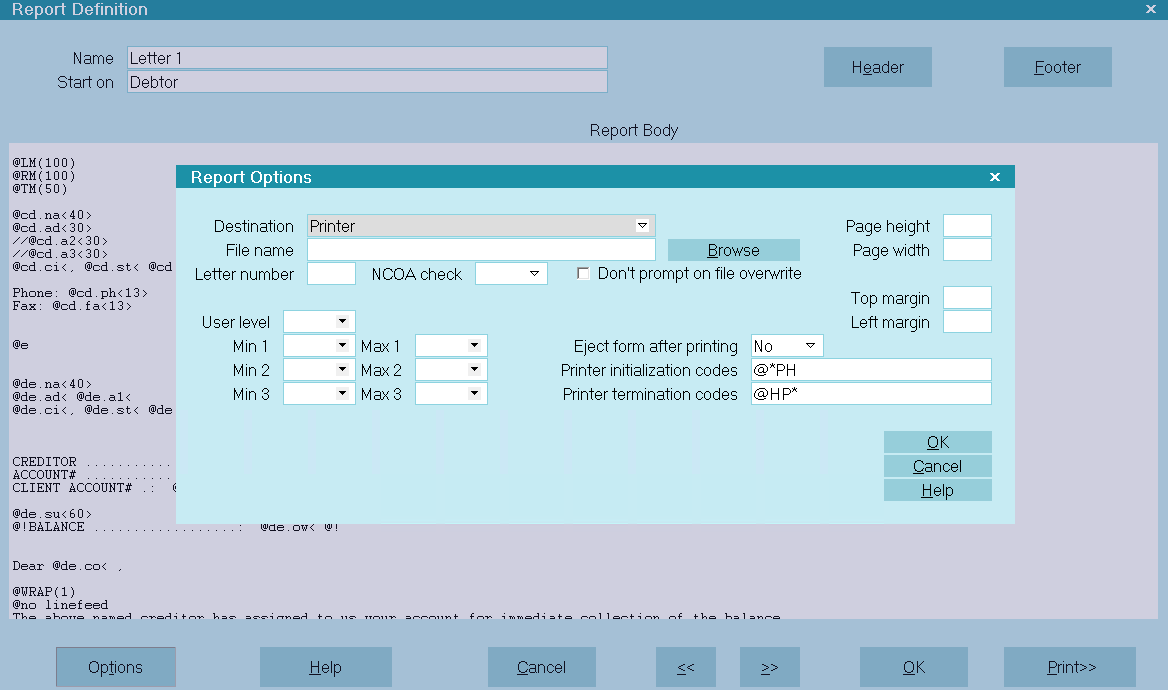Image resolution: width=1168 pixels, height=690 pixels.
Task: Click the Header button
Action: coord(877,68)
